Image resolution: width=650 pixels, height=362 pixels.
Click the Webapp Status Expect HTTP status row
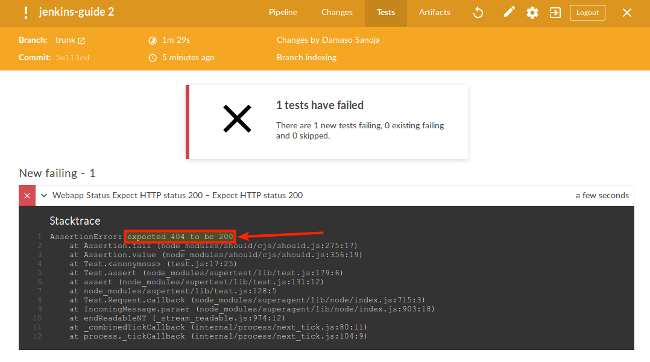335,195
